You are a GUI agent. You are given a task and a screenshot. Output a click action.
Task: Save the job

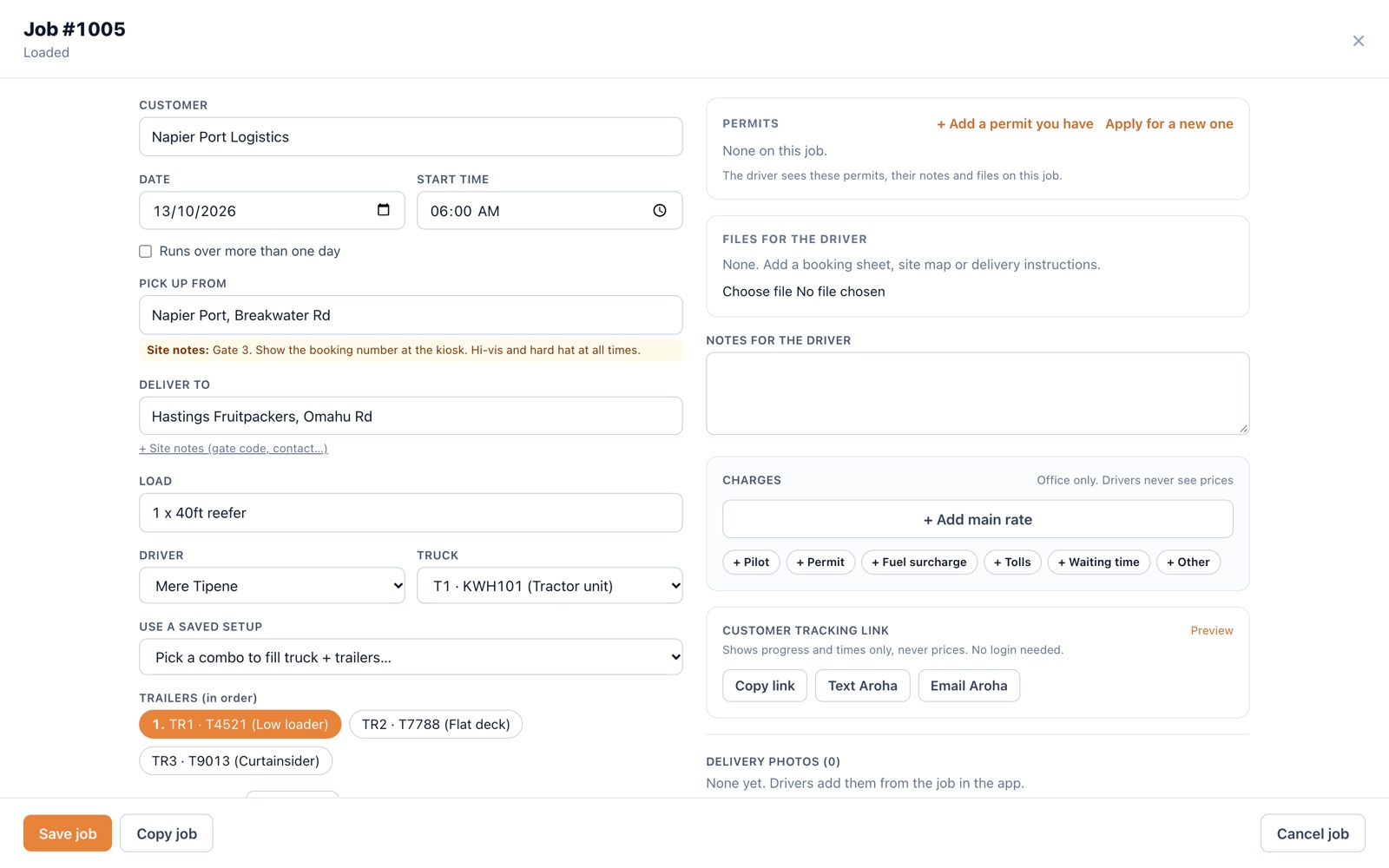click(x=68, y=833)
